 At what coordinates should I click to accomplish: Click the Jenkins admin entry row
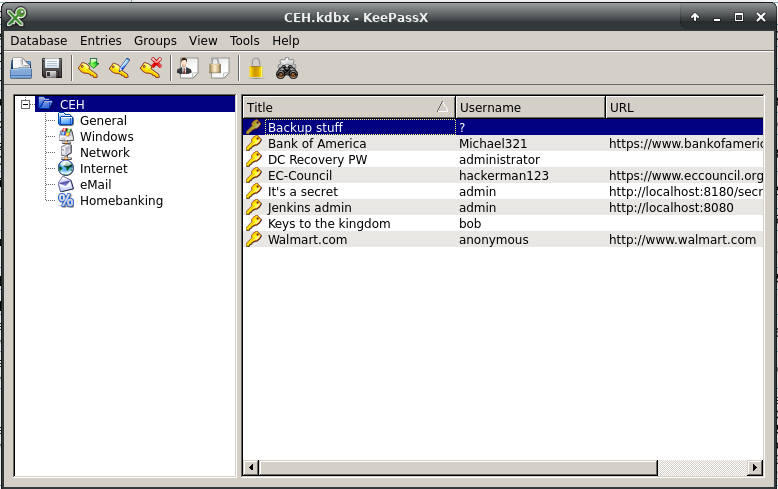(309, 207)
